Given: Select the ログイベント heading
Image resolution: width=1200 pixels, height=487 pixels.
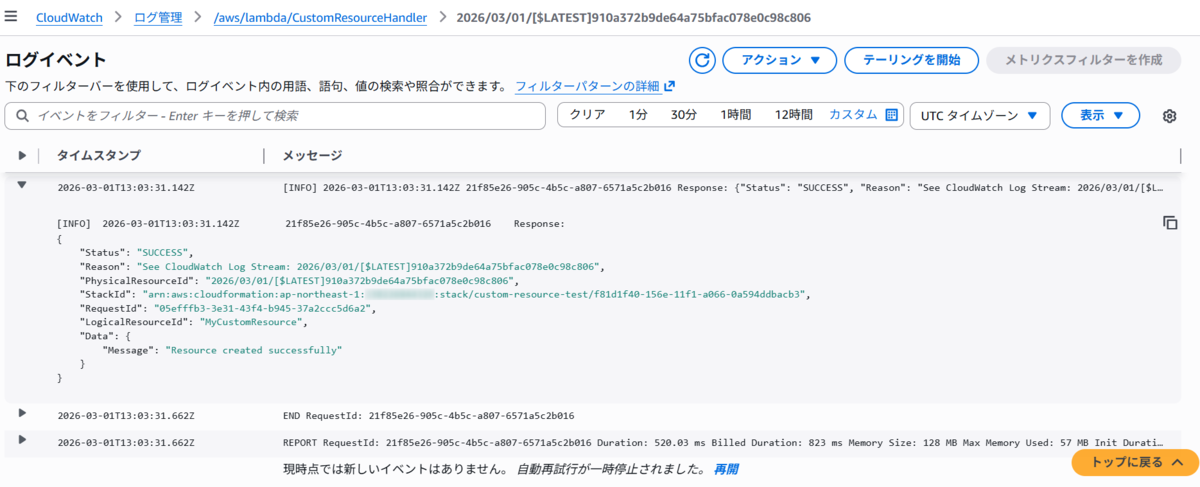Looking at the screenshot, I should pos(56,60).
